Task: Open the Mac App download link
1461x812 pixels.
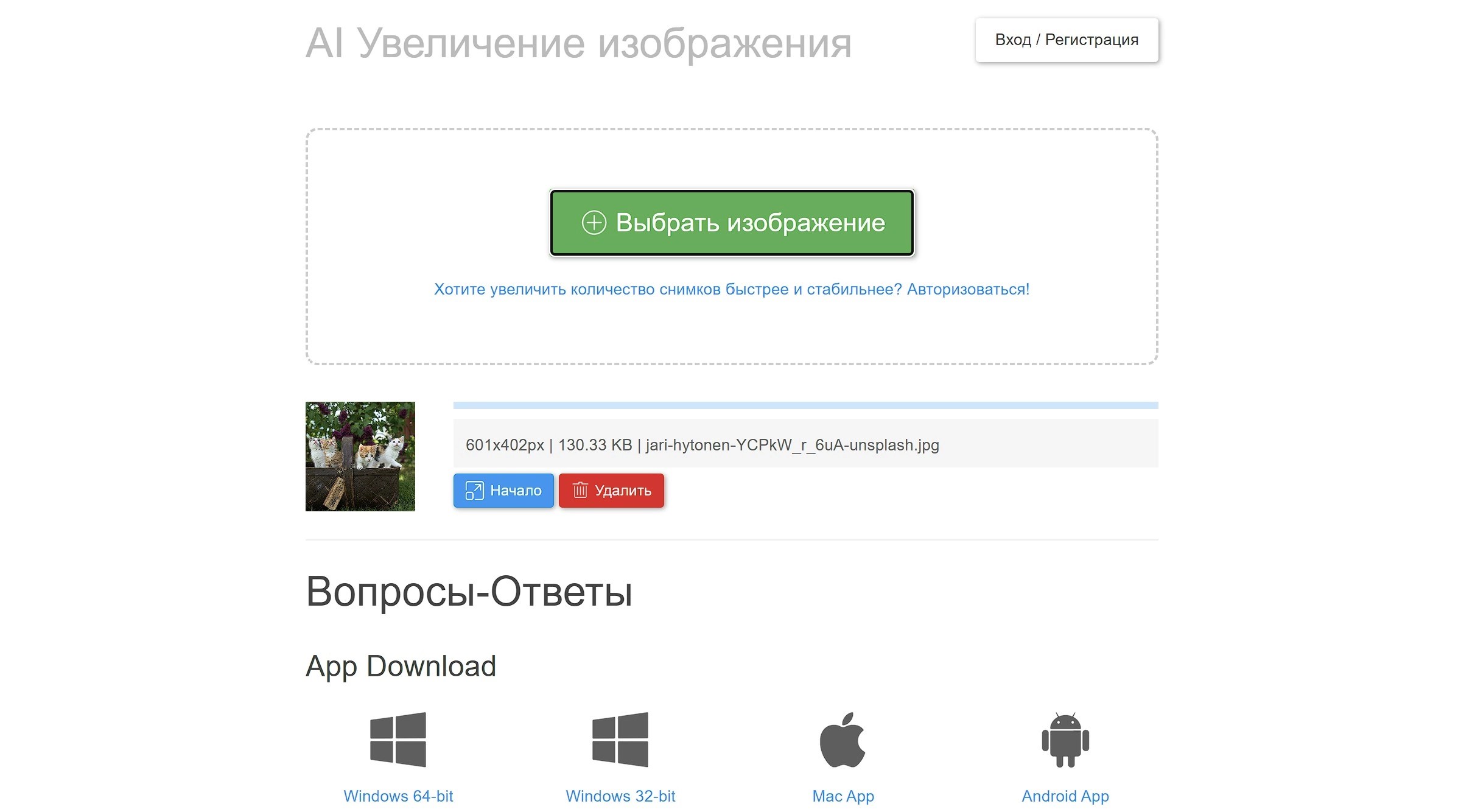Action: click(x=843, y=796)
